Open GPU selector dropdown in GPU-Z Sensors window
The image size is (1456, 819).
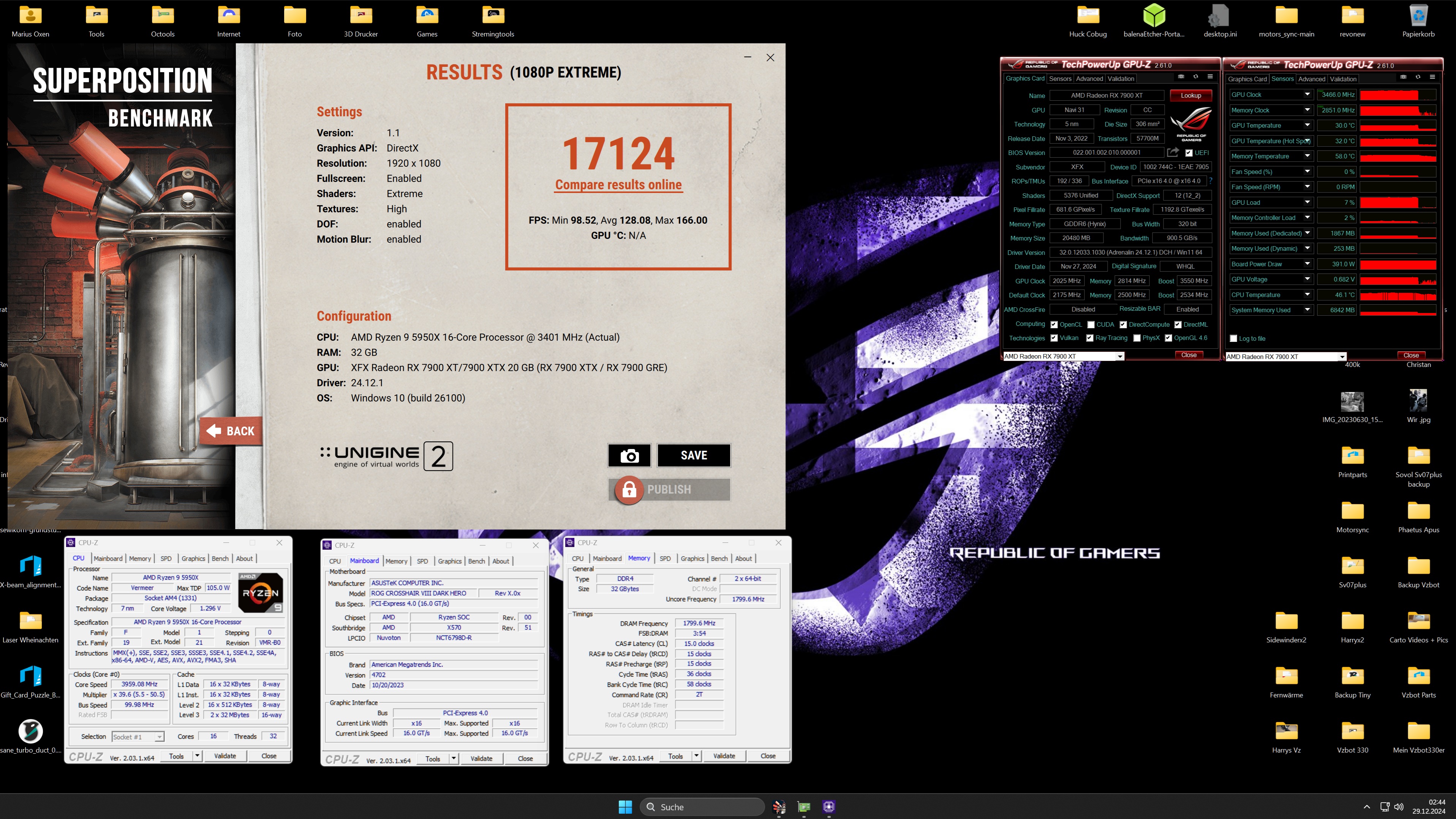coord(1342,357)
